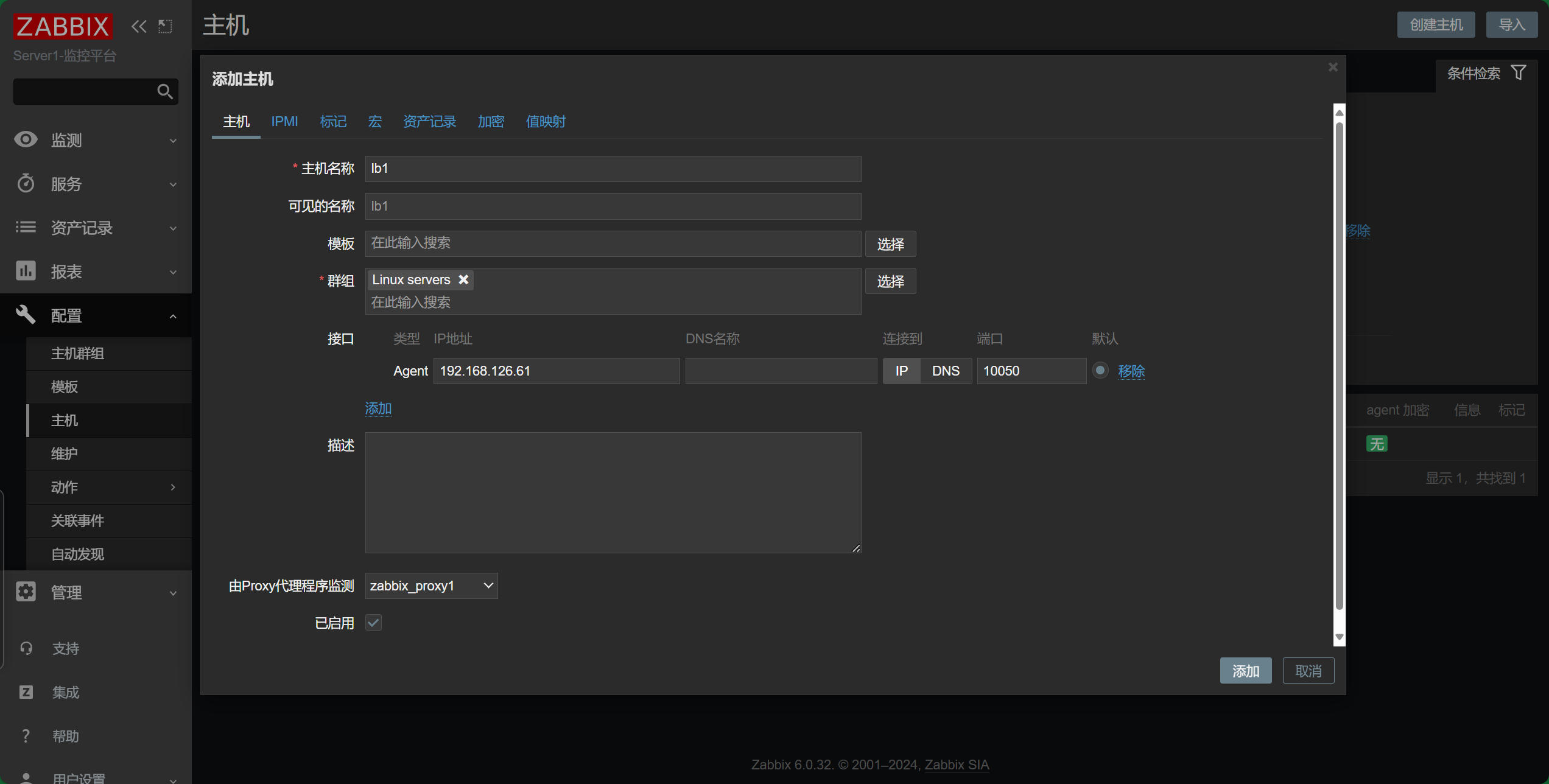Click the gear icon for 管理

click(26, 592)
